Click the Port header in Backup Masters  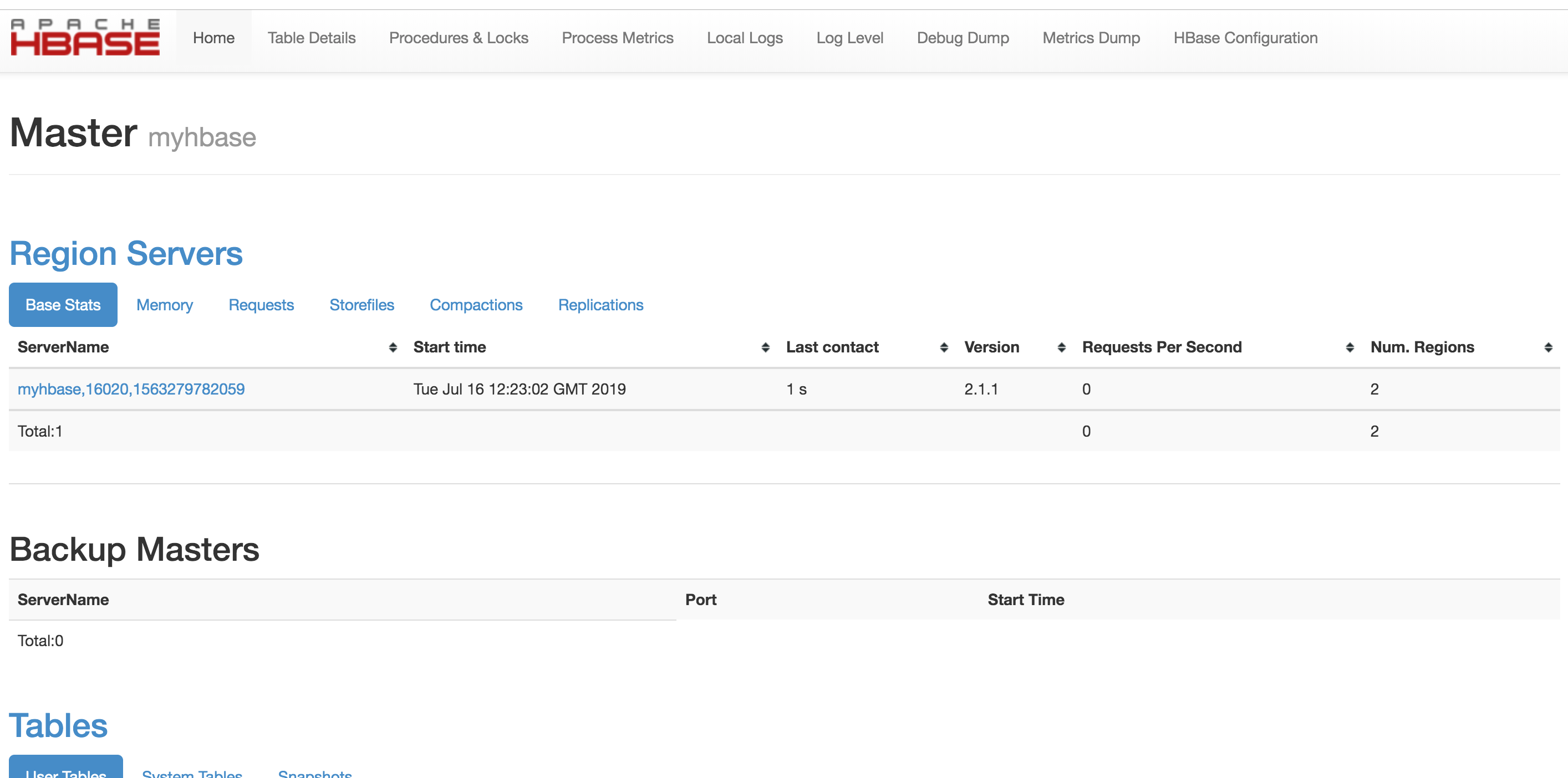(701, 600)
